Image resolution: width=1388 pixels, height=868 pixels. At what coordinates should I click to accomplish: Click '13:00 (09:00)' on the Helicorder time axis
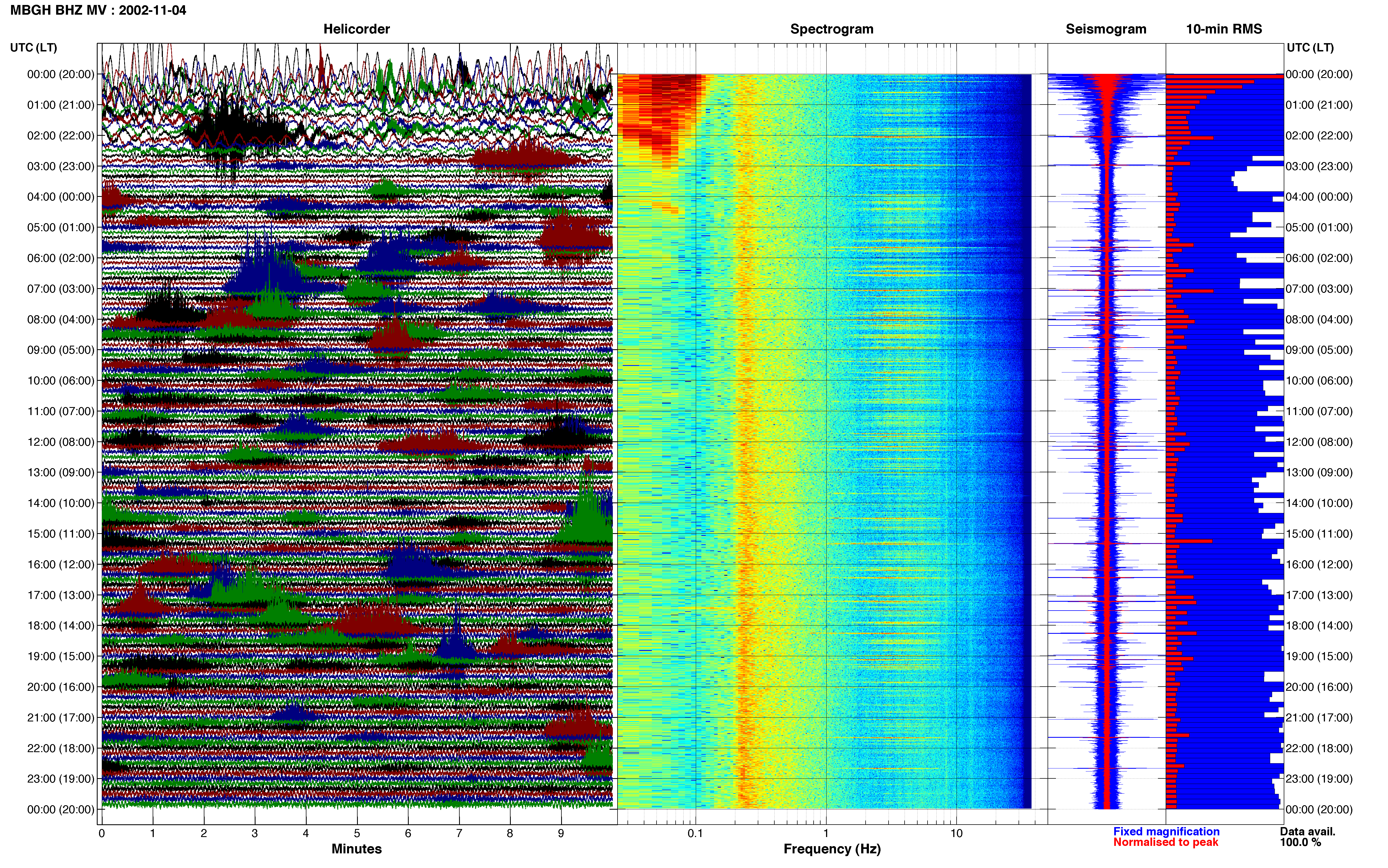(x=61, y=473)
